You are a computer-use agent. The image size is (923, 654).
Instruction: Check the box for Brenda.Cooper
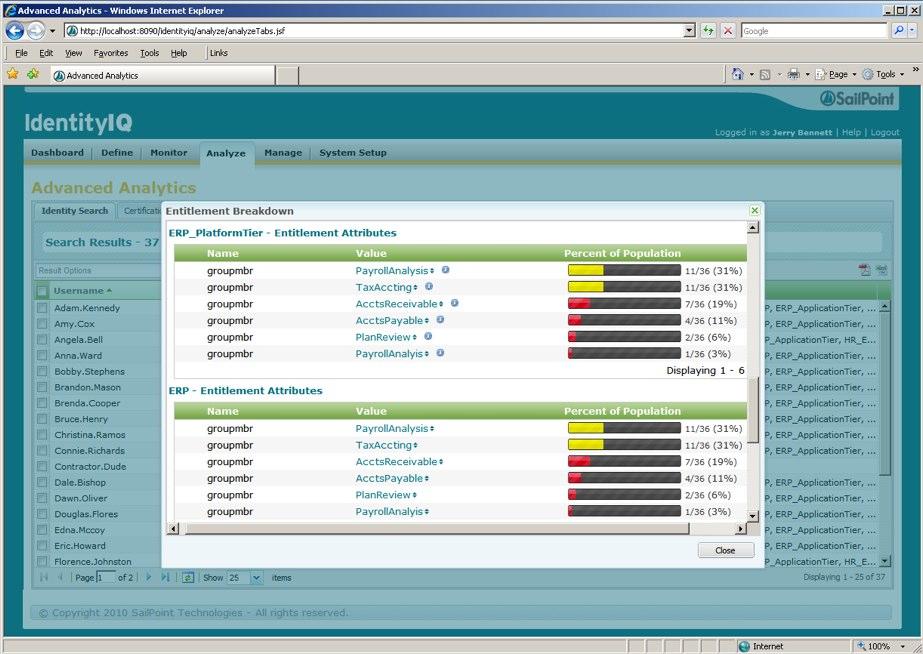click(x=42, y=403)
